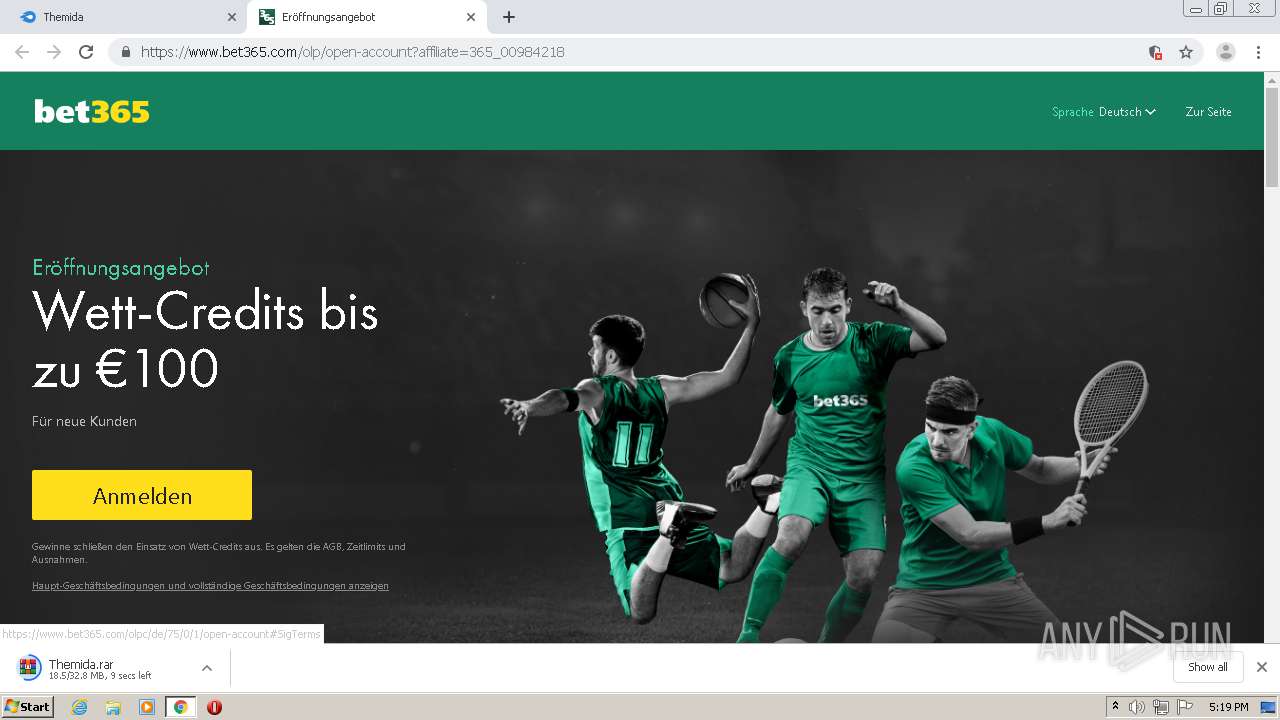Open the blocked content shield icon in address bar
Image resolution: width=1280 pixels, height=720 pixels.
(1155, 52)
